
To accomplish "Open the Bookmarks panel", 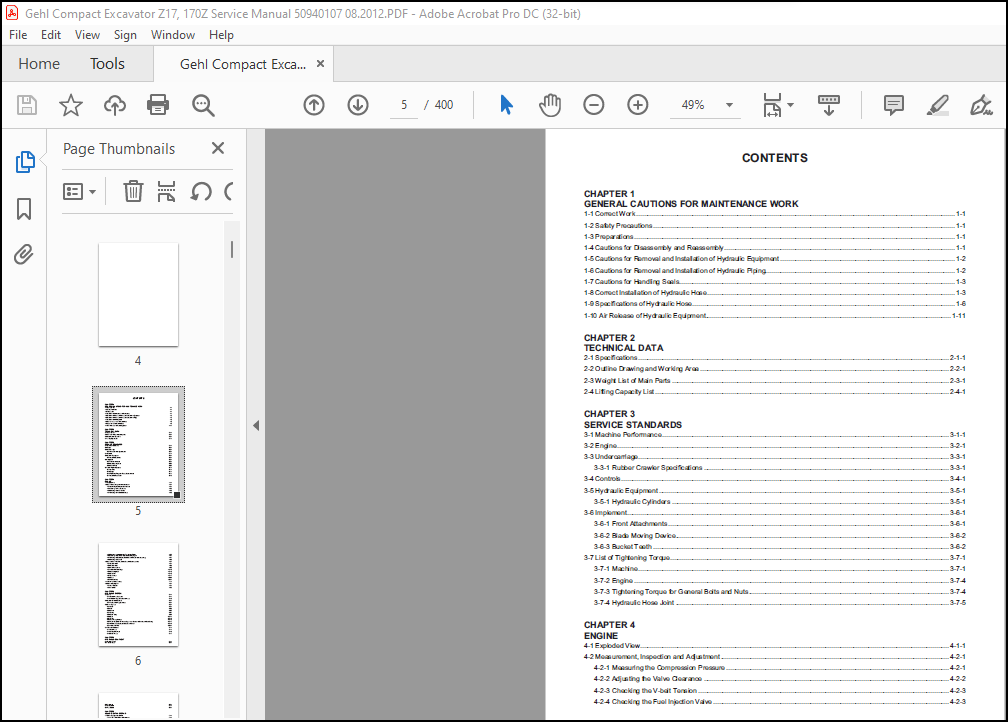I will point(24,209).
